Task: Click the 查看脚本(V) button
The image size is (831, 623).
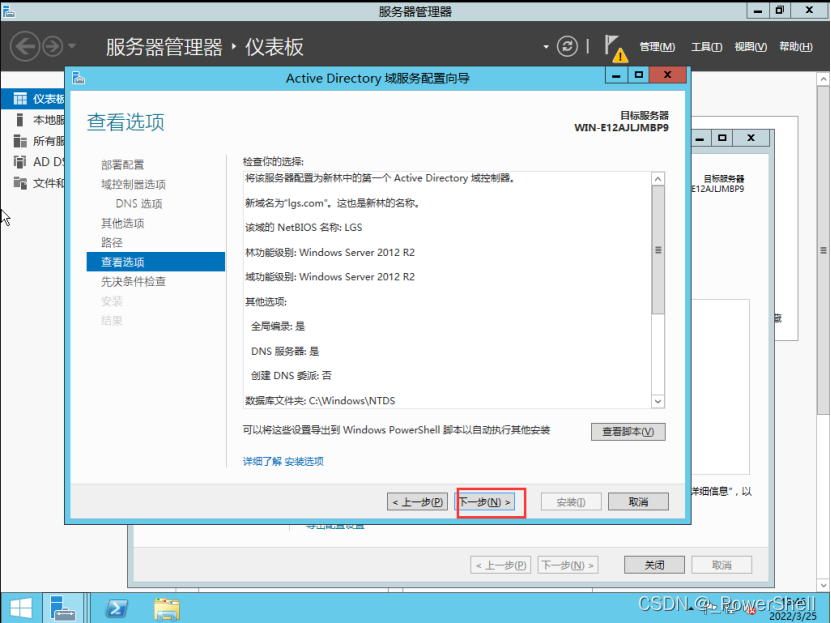Action: pyautogui.click(x=628, y=432)
